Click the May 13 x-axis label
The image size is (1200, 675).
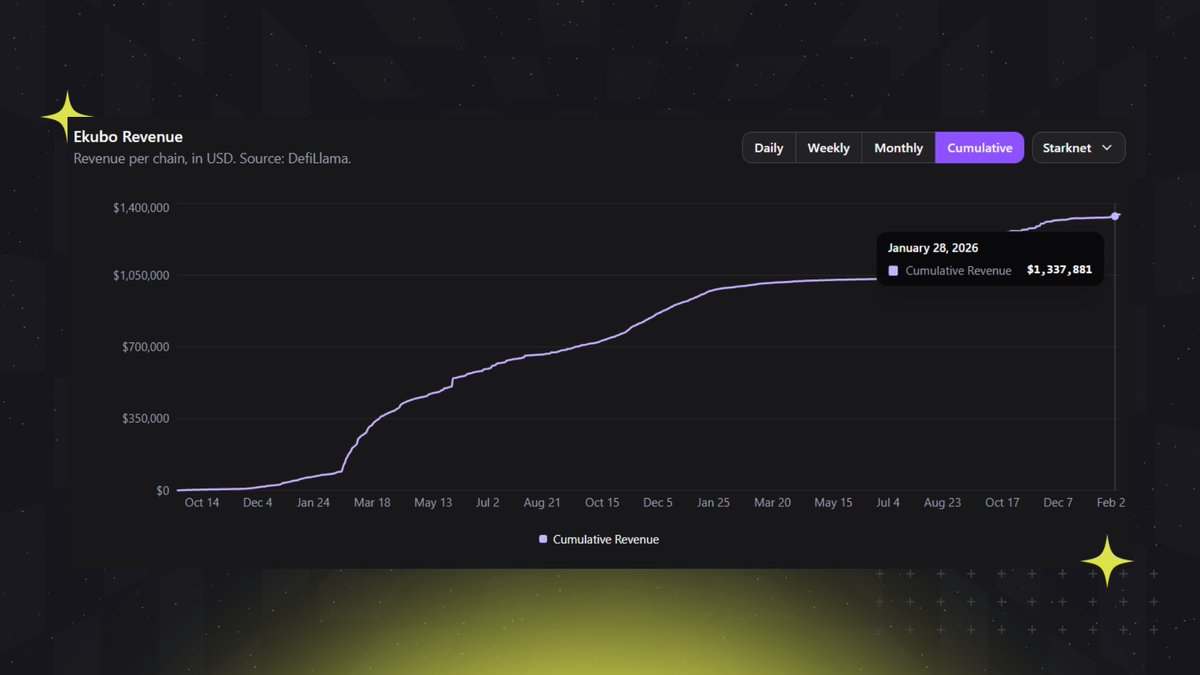click(433, 503)
